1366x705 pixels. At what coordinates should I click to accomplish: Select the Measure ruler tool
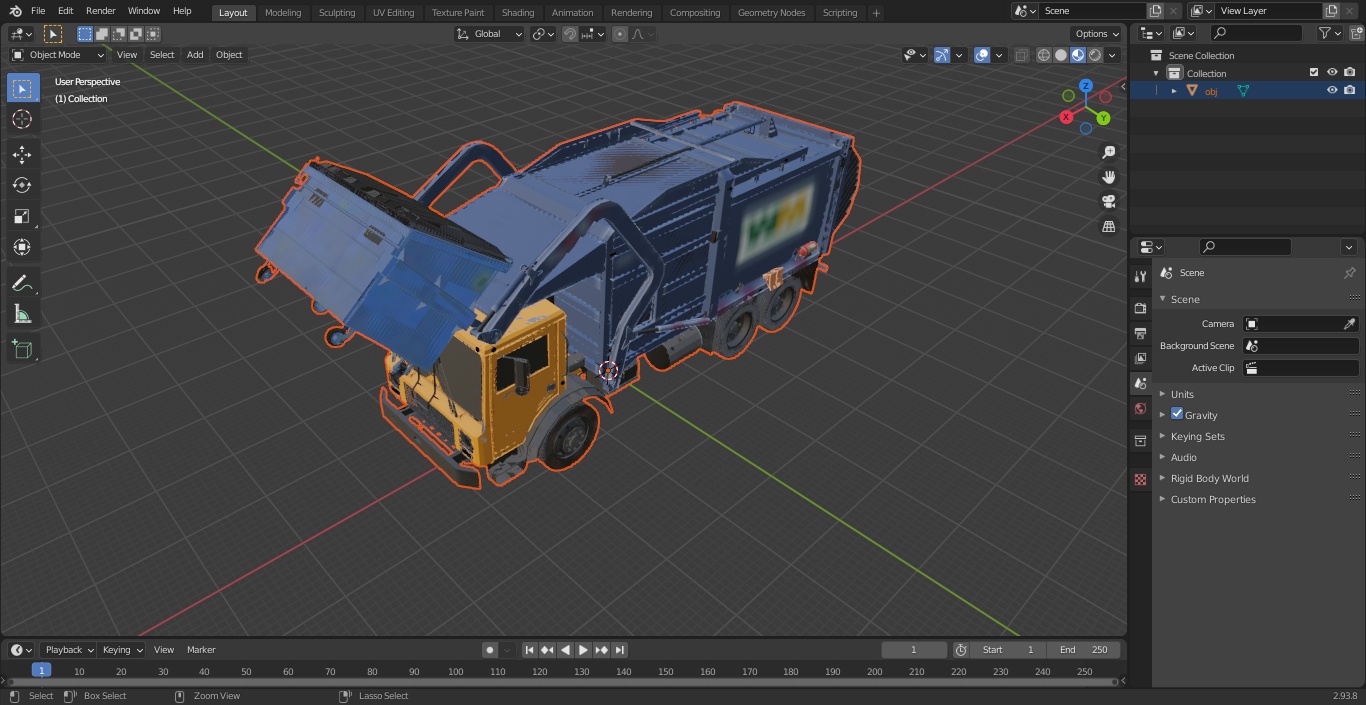(x=22, y=315)
